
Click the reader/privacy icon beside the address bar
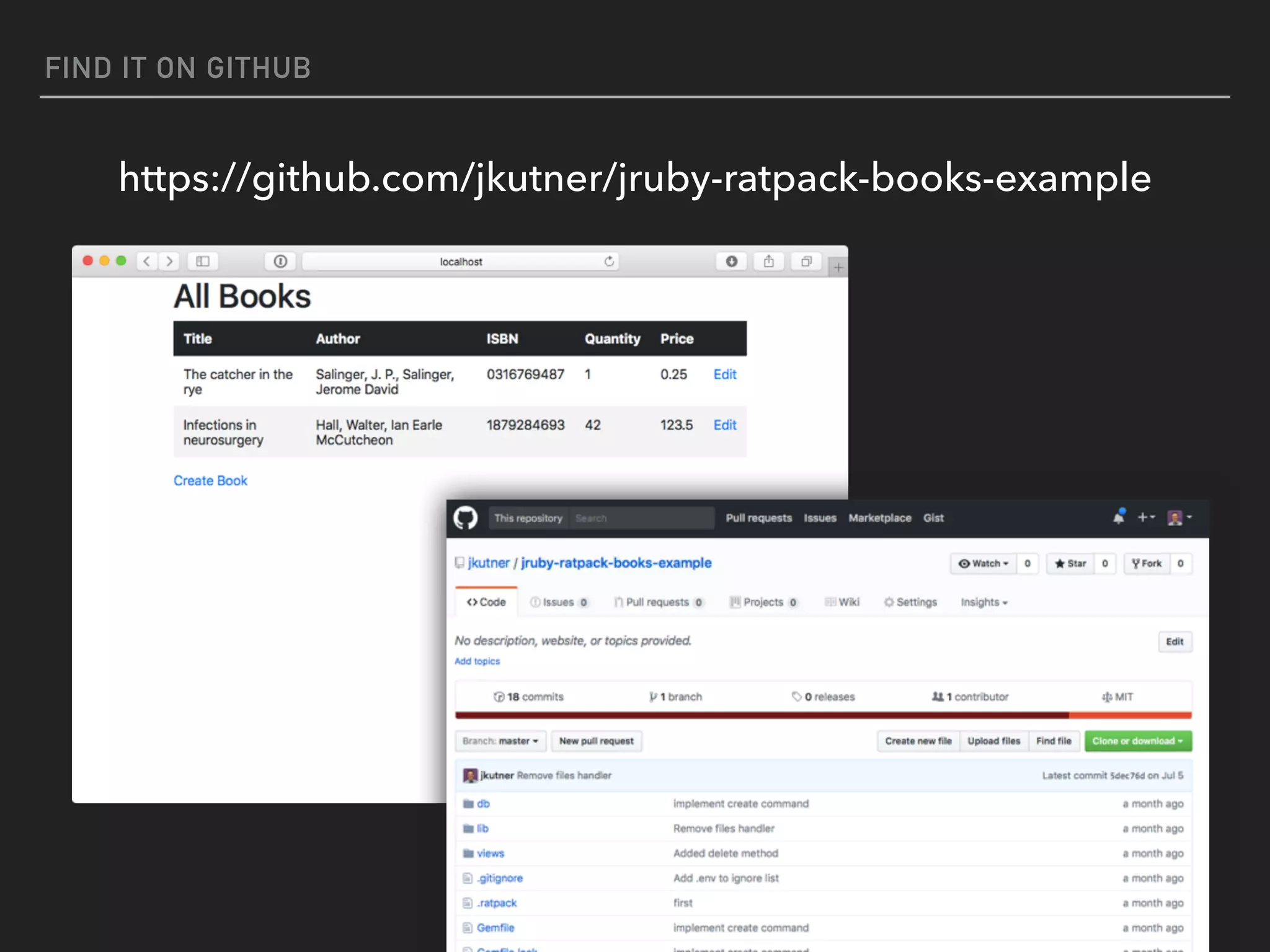point(280,261)
